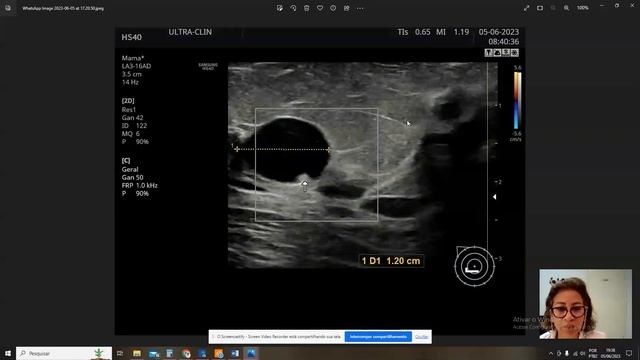
Task: Open the volume control in system tray
Action: [582, 353]
